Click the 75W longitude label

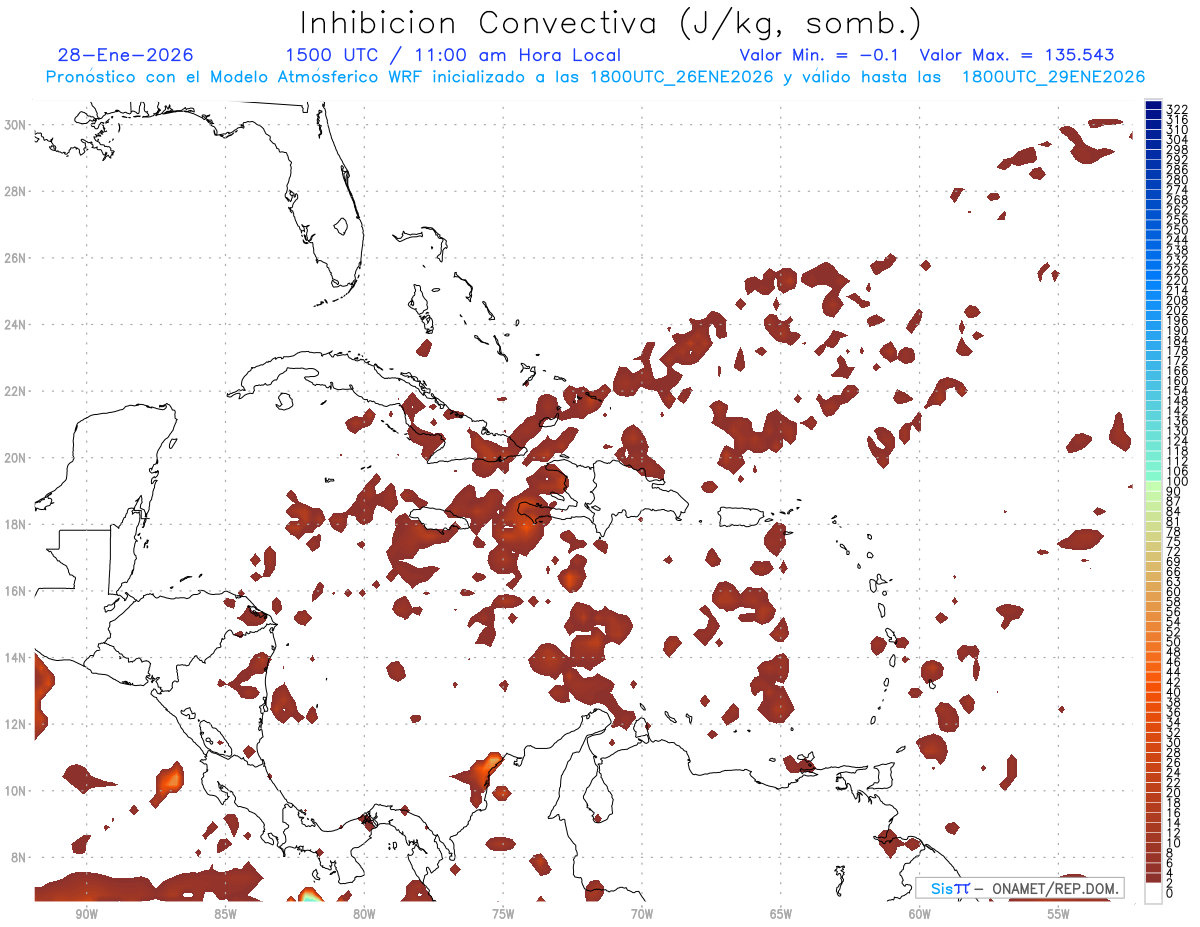coord(503,914)
